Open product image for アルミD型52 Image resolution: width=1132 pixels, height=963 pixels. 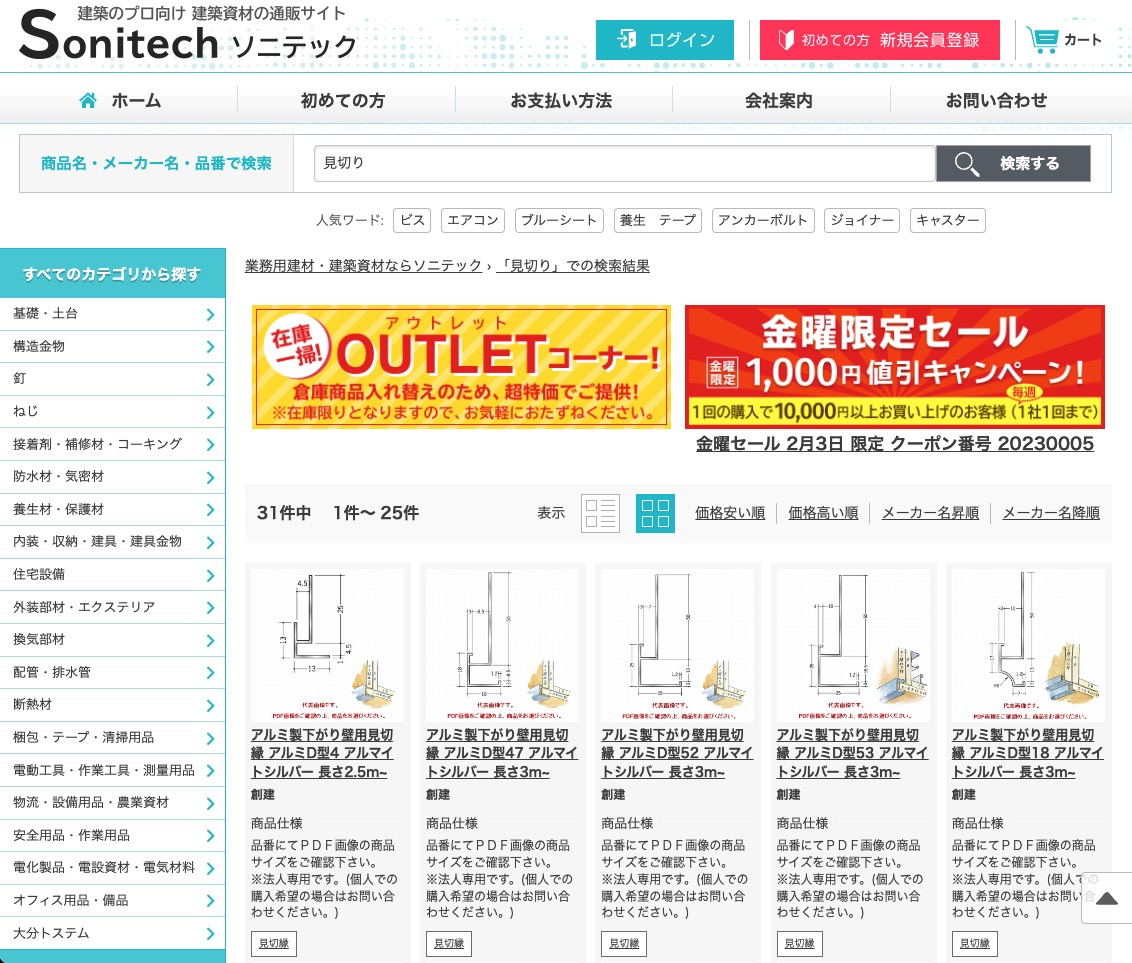tap(677, 645)
